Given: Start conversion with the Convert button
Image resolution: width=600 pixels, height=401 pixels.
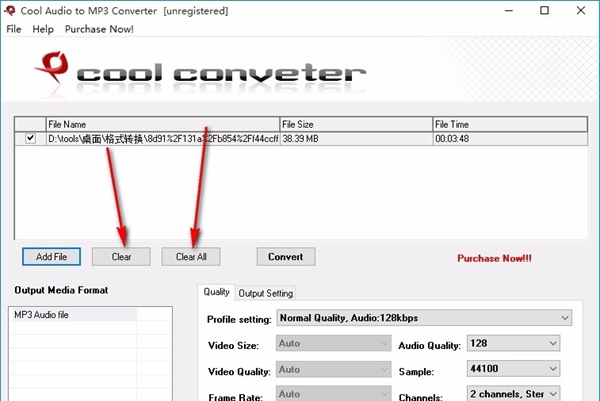Looking at the screenshot, I should click(x=286, y=256).
